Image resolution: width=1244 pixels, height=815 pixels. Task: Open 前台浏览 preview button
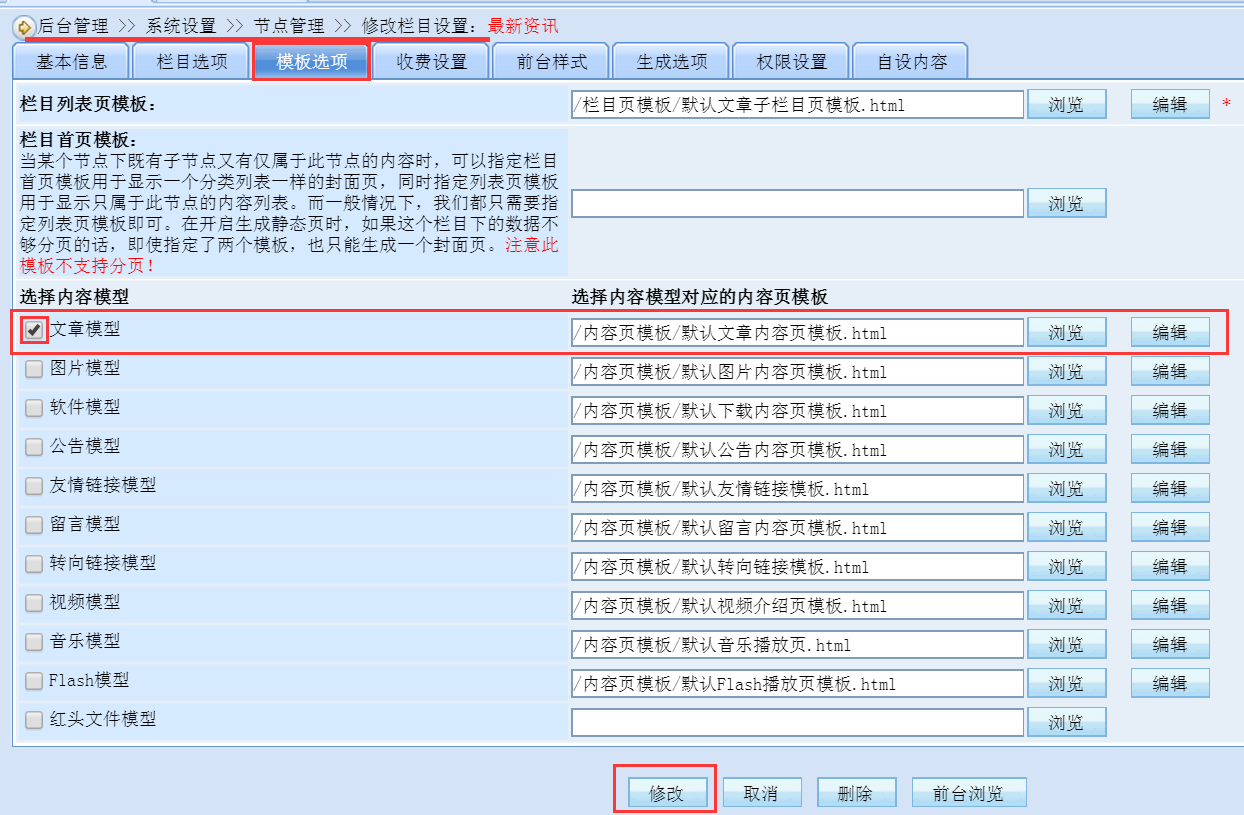click(x=968, y=793)
